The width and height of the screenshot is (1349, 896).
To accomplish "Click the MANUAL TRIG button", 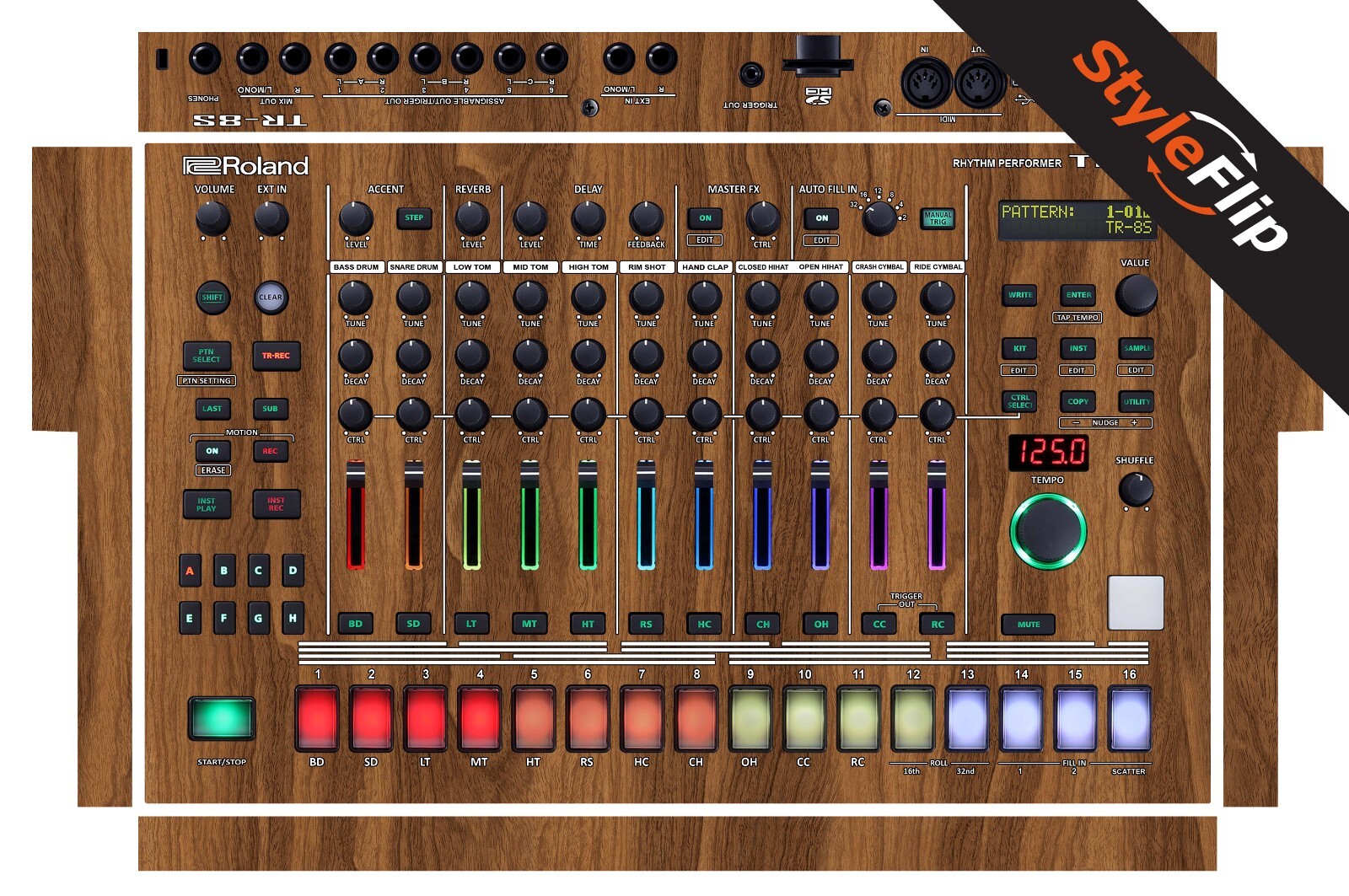I will 938,218.
